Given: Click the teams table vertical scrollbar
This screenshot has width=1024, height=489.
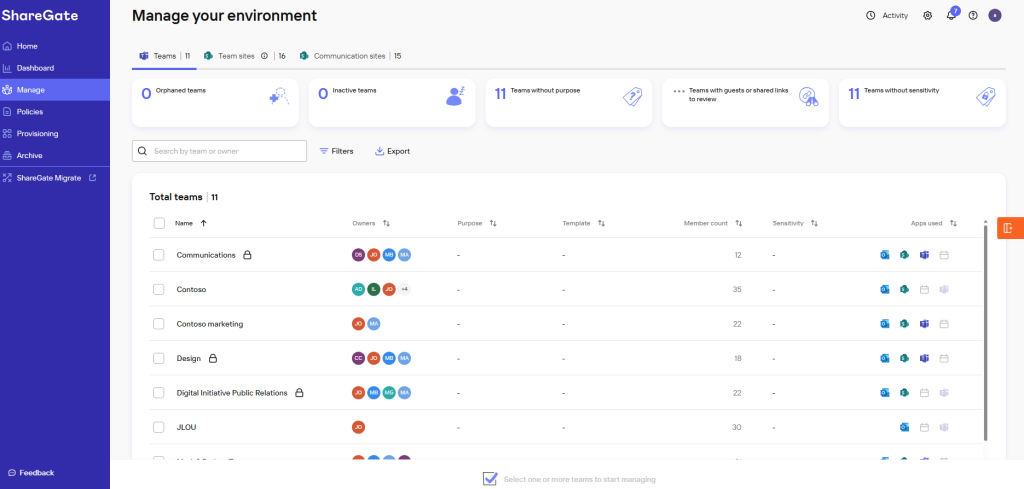Looking at the screenshot, I should click(x=985, y=332).
